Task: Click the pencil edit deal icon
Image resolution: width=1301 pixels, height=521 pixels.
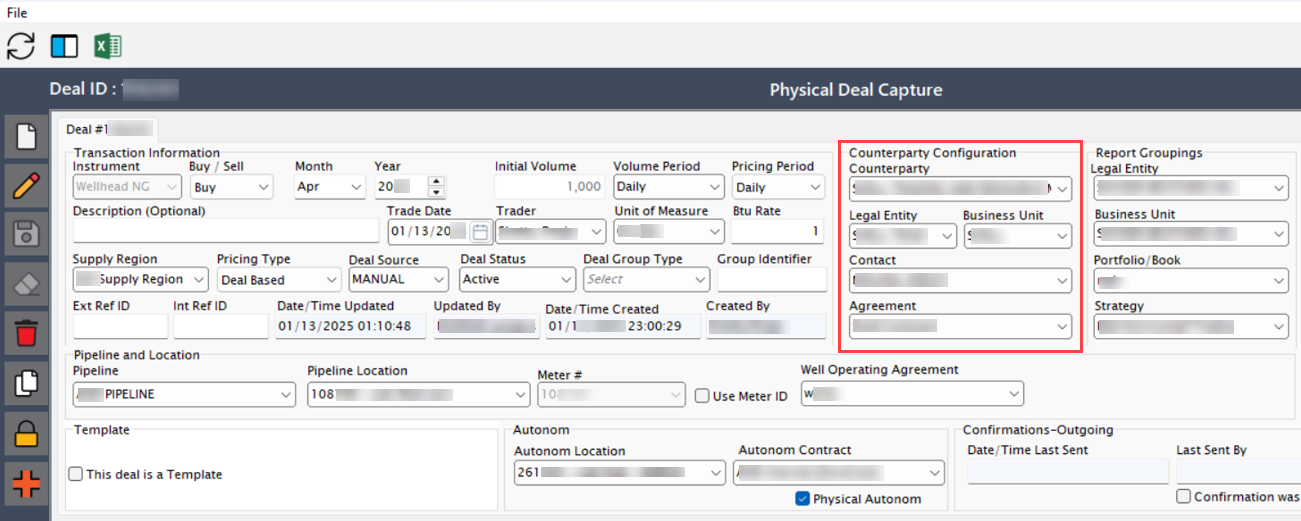Action: 26,186
